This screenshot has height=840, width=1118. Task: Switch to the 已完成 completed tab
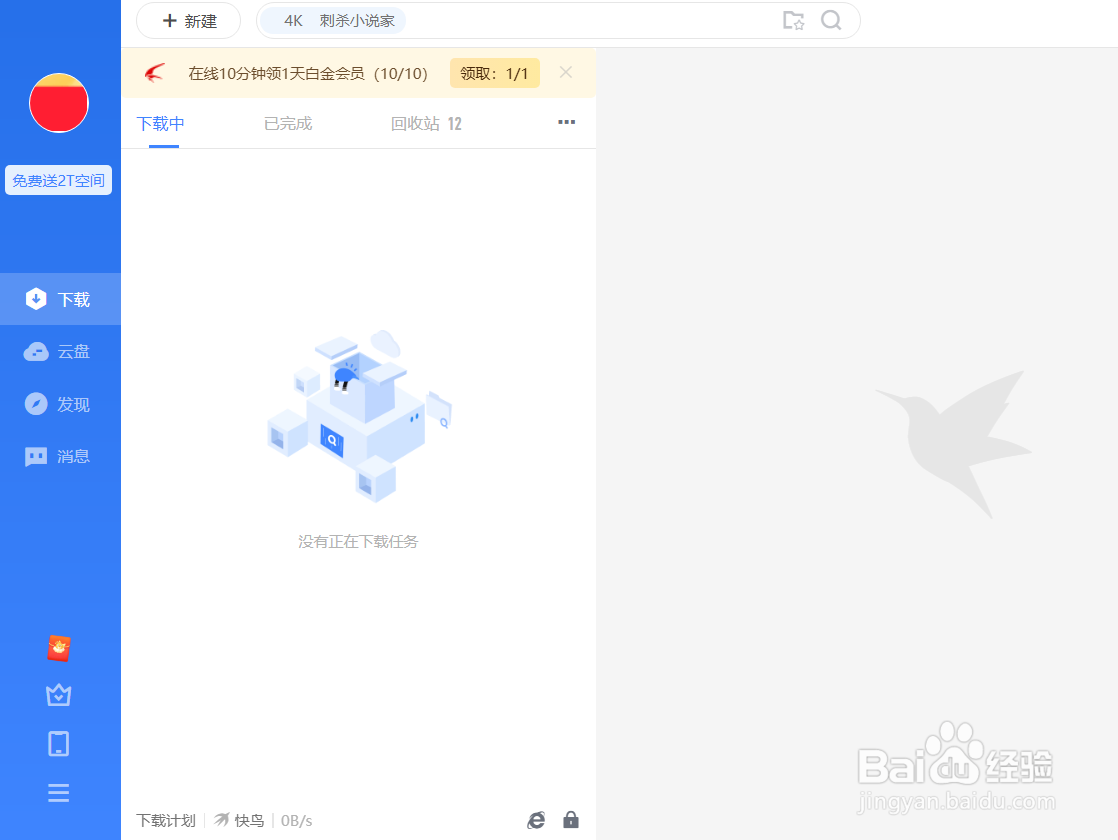pyautogui.click(x=287, y=123)
